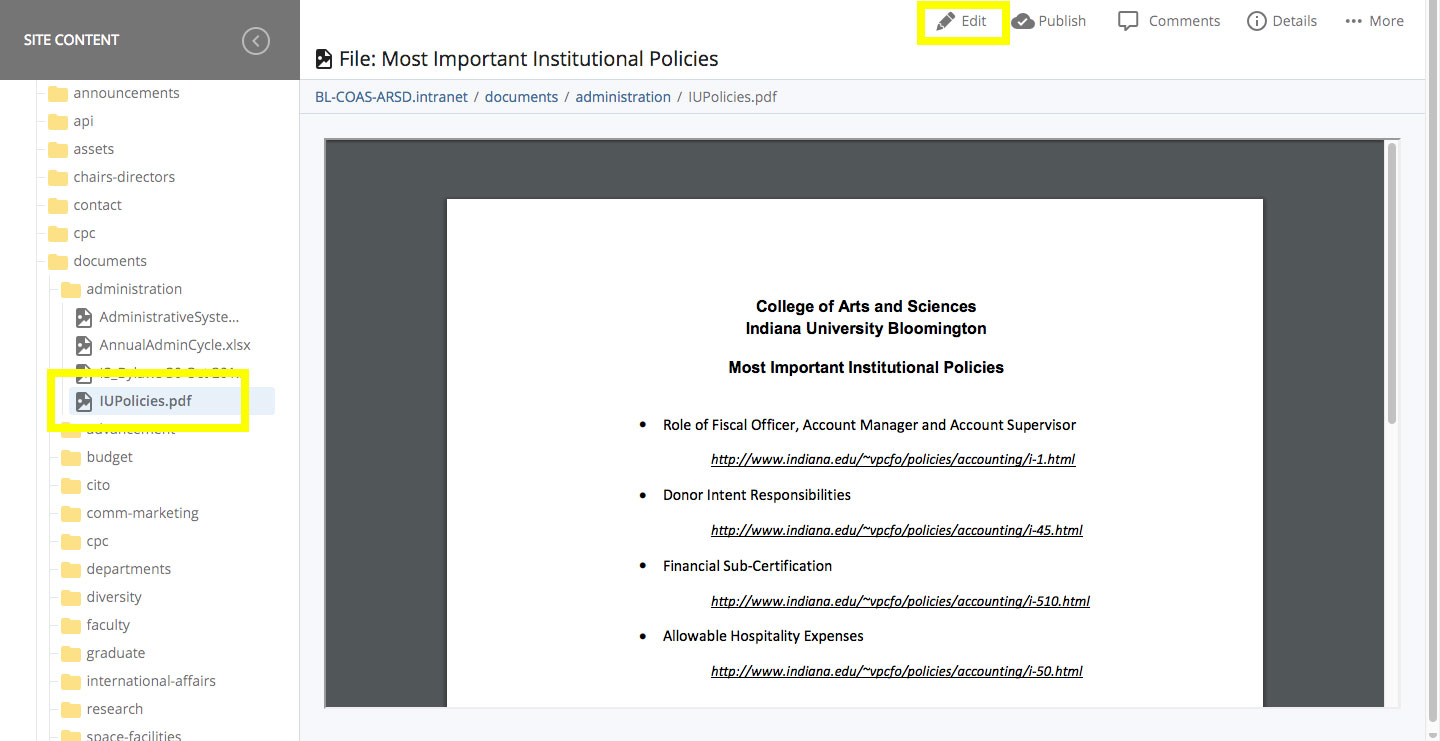Screen dimensions: 1440x741
Task: Open the i-50.html policy link
Action: [x=897, y=671]
